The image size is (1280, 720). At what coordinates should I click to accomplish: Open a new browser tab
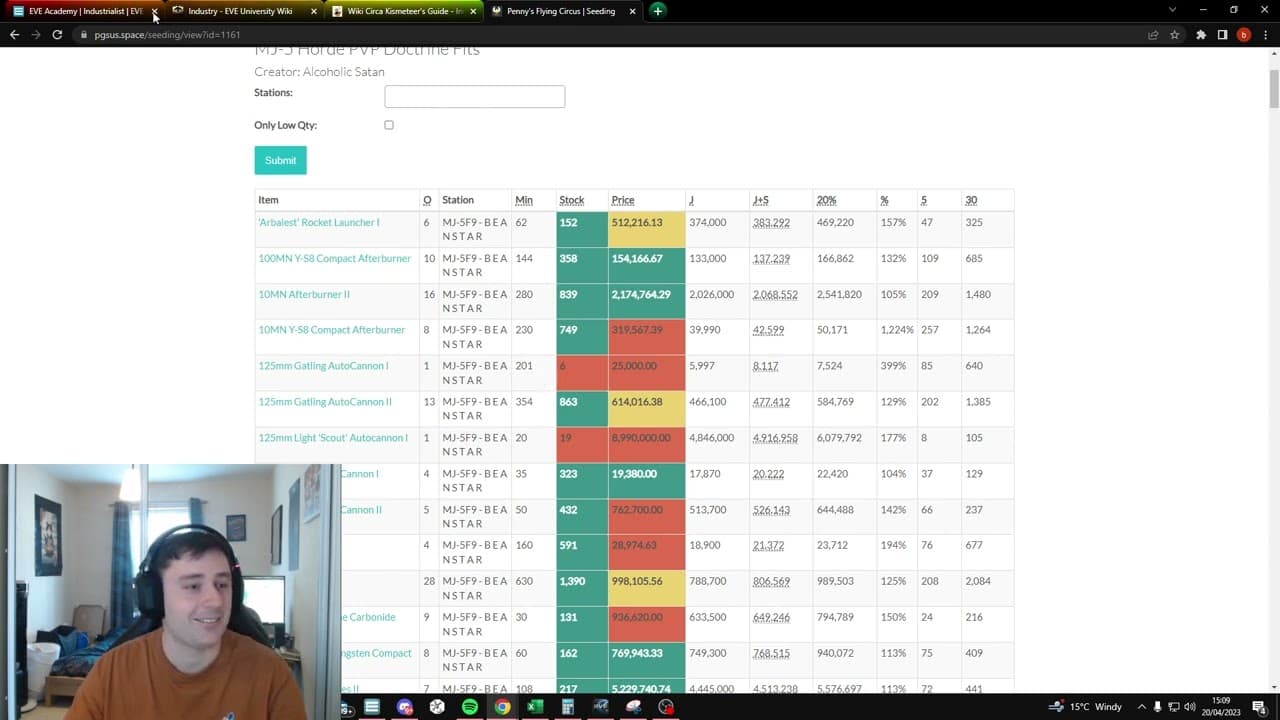[657, 11]
